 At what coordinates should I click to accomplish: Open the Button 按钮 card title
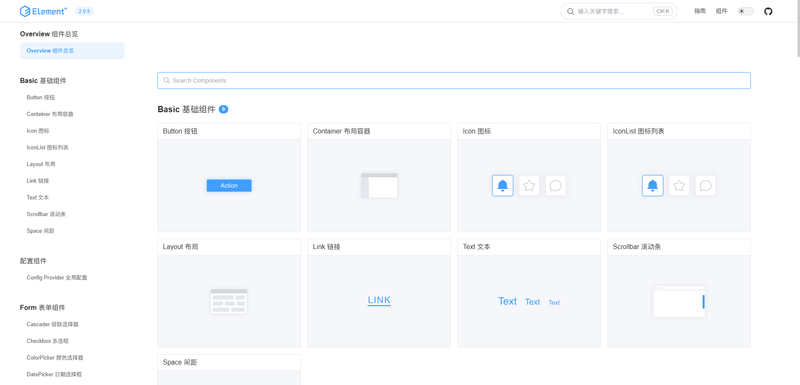tap(180, 132)
